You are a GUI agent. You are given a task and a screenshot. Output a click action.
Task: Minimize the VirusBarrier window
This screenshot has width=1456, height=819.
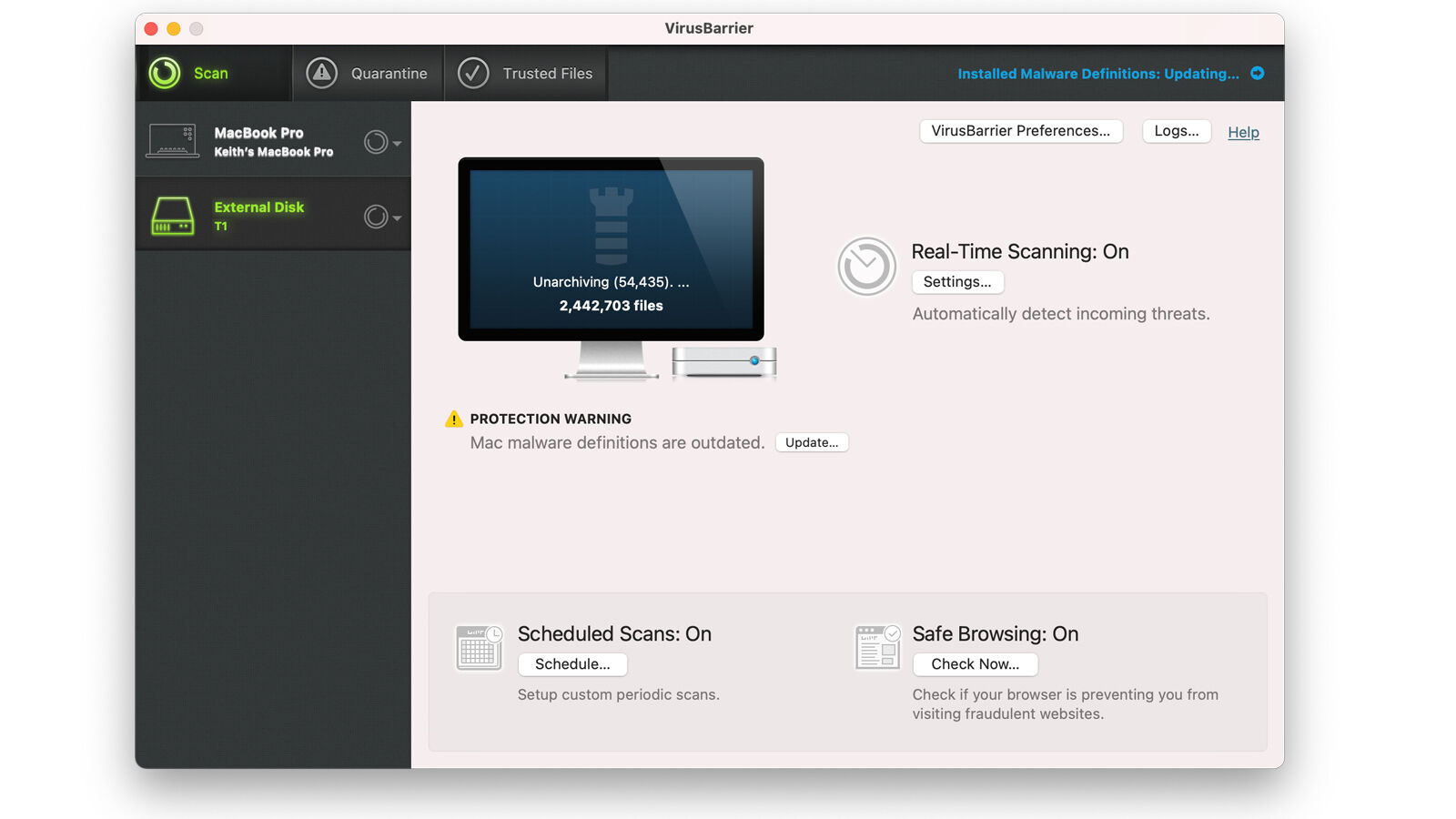pos(174,28)
